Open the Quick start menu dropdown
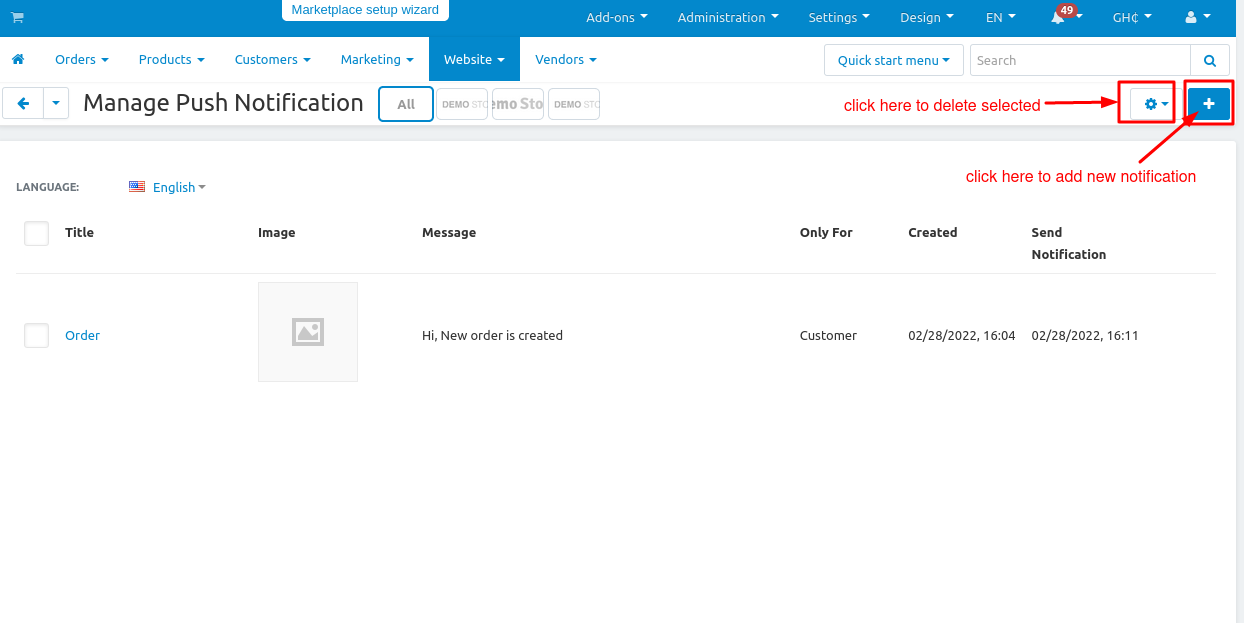This screenshot has height=623, width=1244. point(893,60)
